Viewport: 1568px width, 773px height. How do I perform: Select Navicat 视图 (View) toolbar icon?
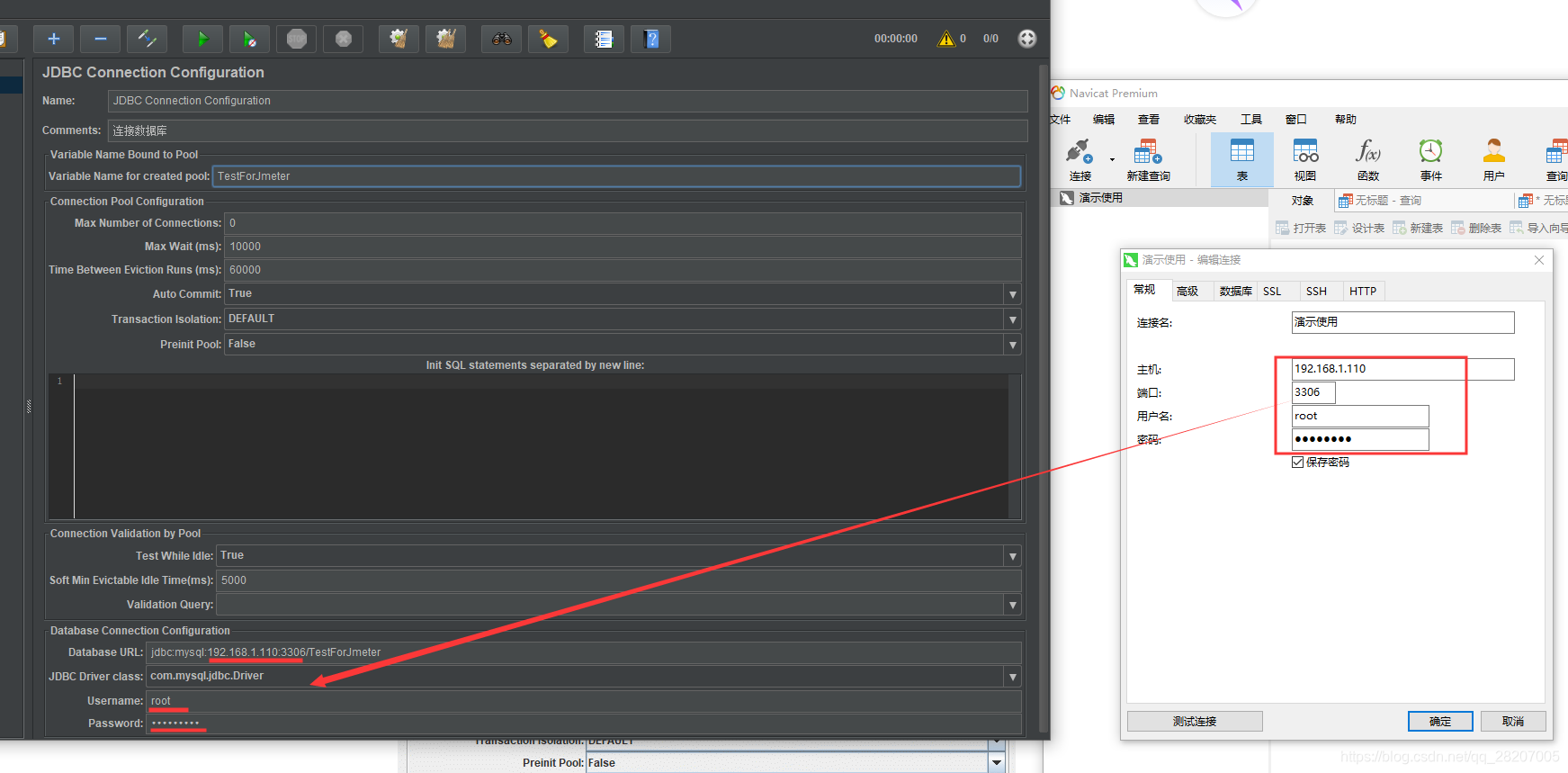pos(1305,160)
